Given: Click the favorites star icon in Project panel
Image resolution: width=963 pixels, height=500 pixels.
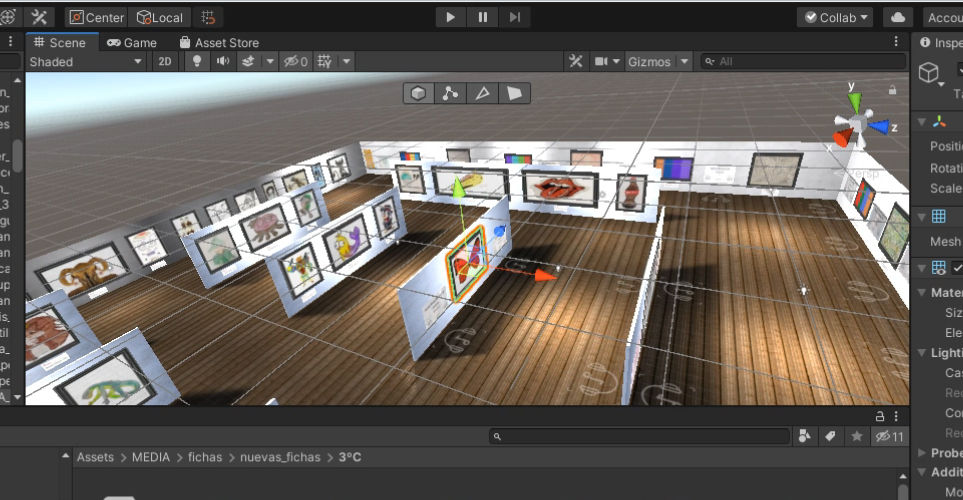Looking at the screenshot, I should pyautogui.click(x=856, y=436).
